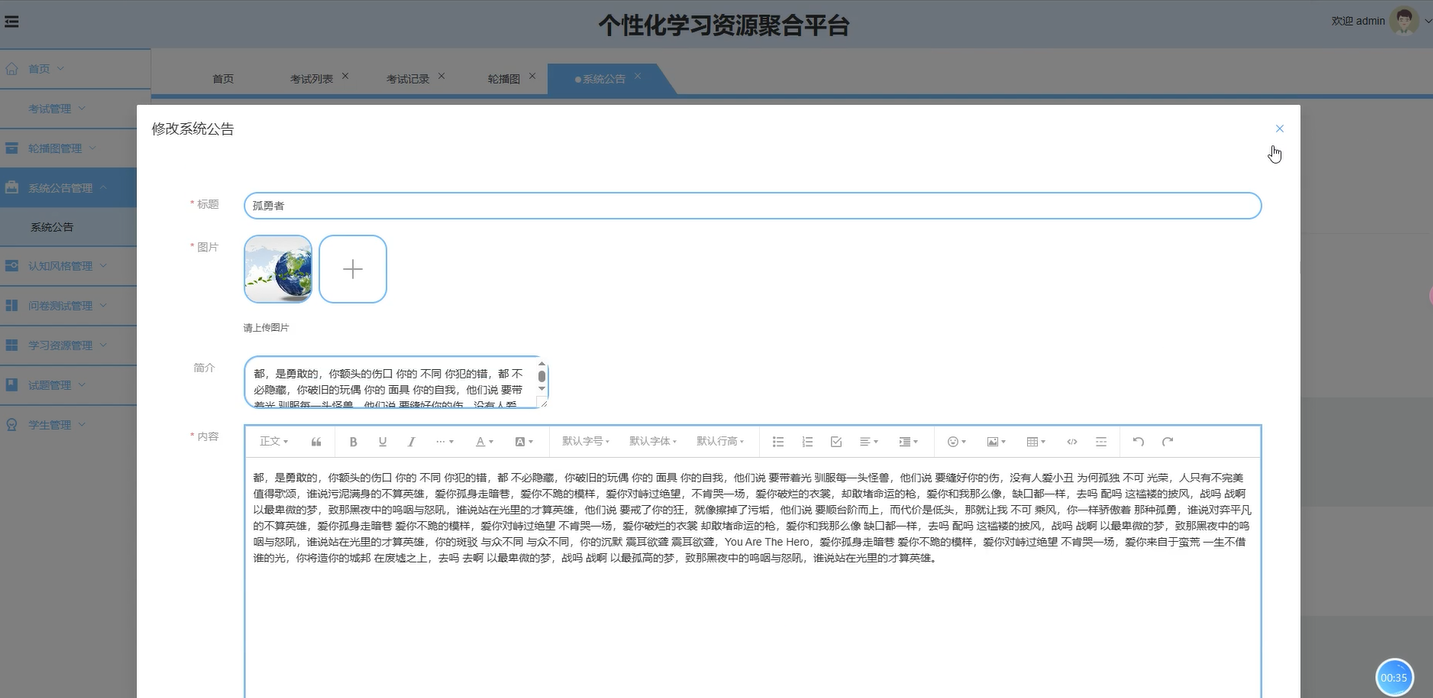
Task: Collapse the sidebar with the hamburger icon
Action: click(x=12, y=20)
